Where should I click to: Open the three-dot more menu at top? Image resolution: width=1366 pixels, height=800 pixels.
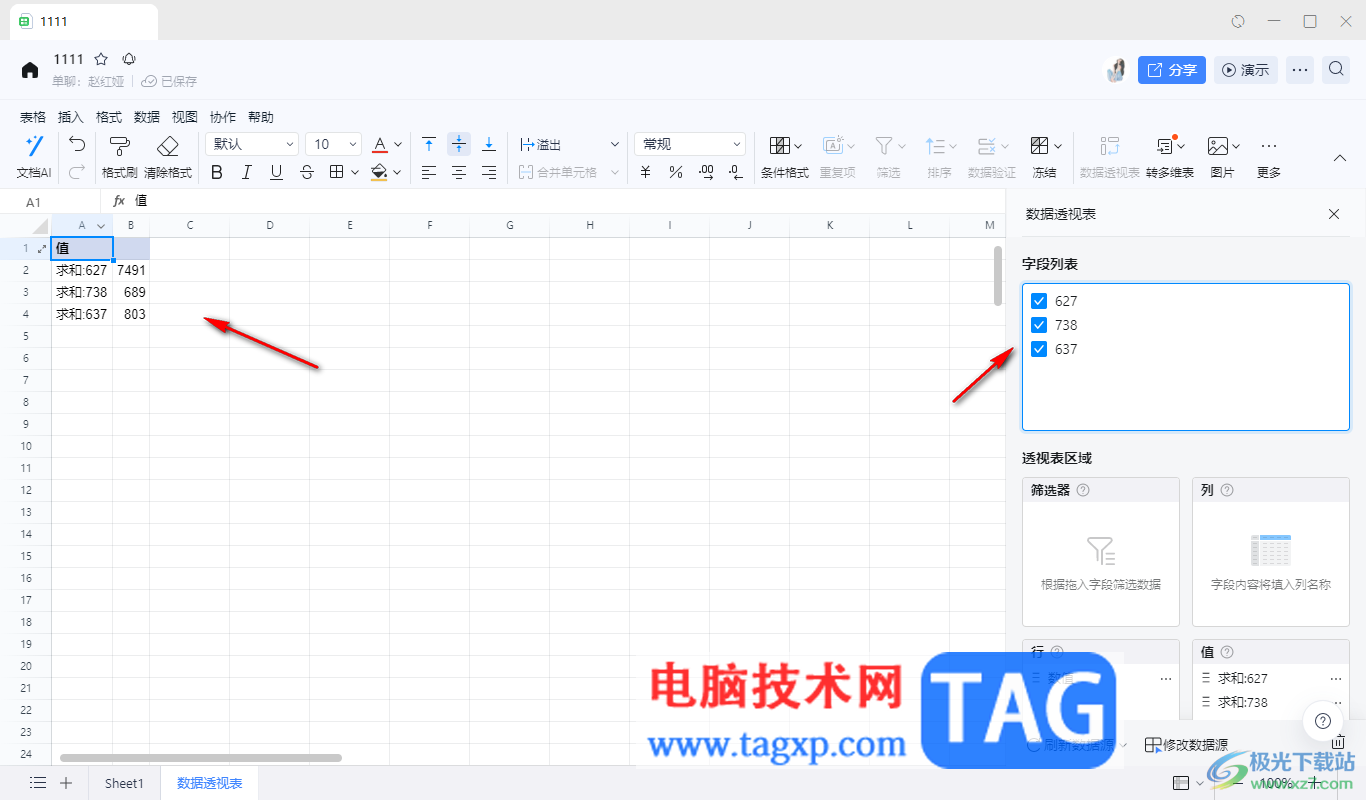pos(1300,70)
